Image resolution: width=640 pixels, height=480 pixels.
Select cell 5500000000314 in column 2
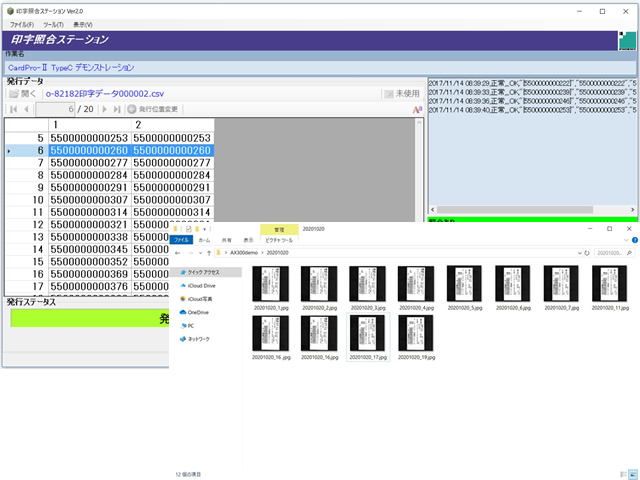[x=172, y=212]
